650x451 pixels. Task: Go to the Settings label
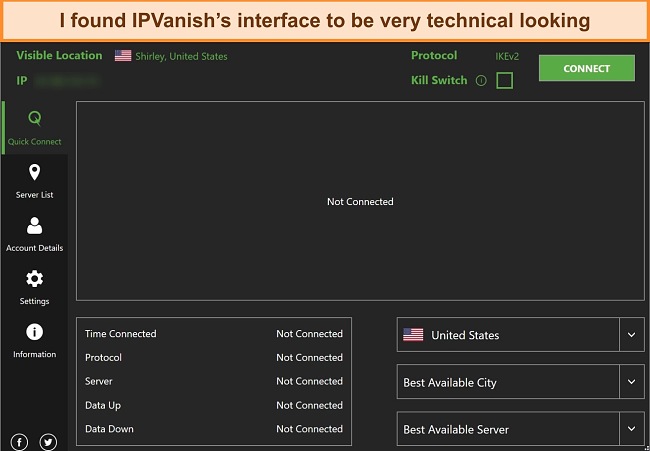tap(34, 301)
